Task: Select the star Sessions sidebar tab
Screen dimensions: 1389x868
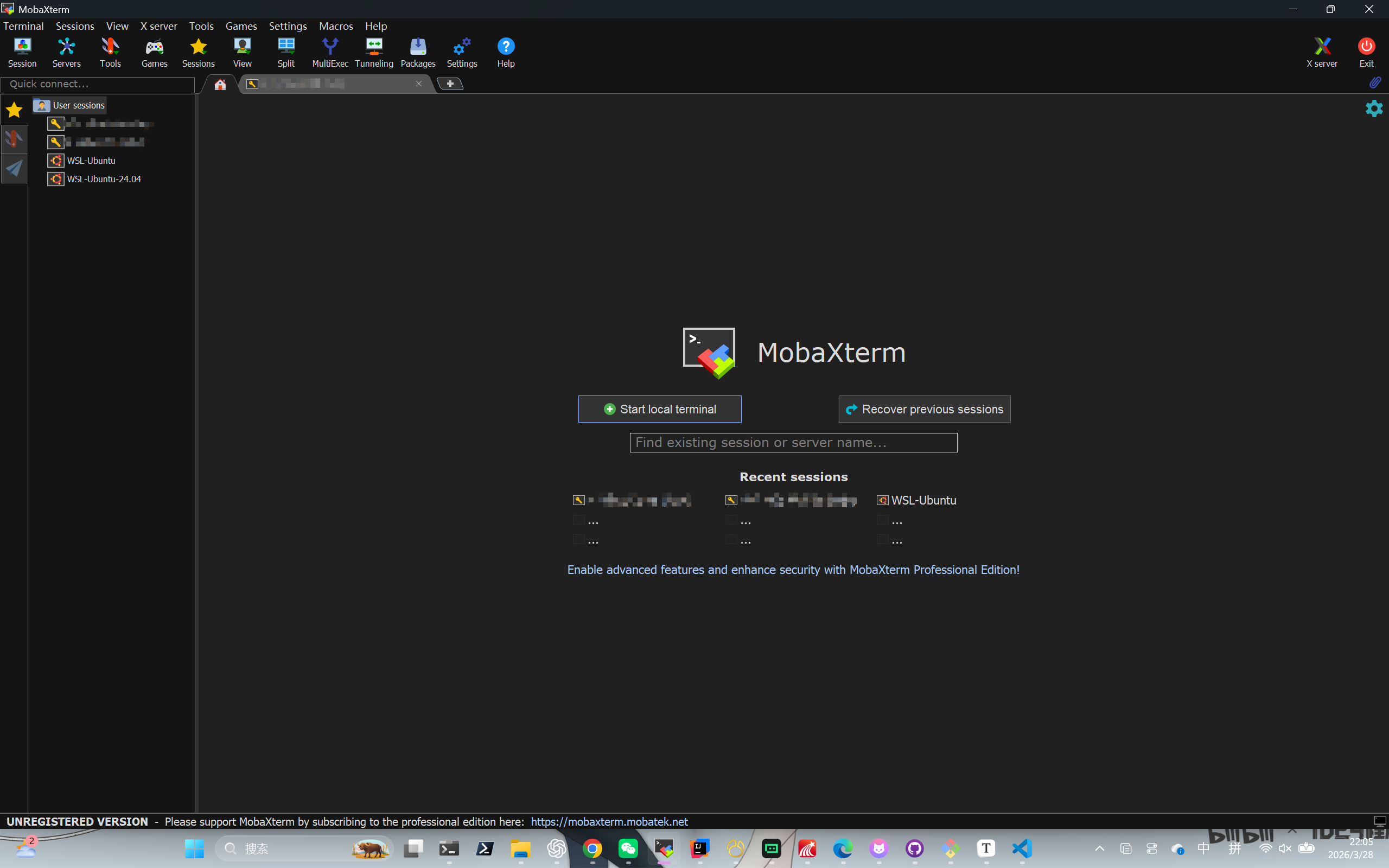Action: pos(14,109)
